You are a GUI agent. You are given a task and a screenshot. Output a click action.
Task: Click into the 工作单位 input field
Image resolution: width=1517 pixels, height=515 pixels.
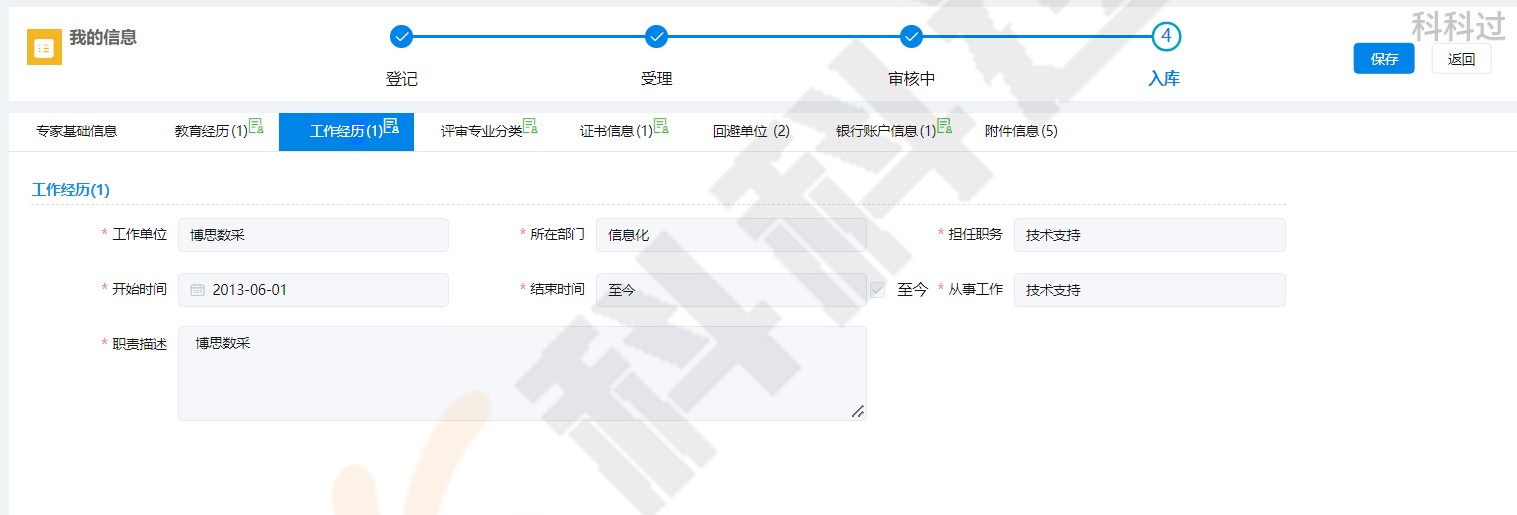[313, 235]
